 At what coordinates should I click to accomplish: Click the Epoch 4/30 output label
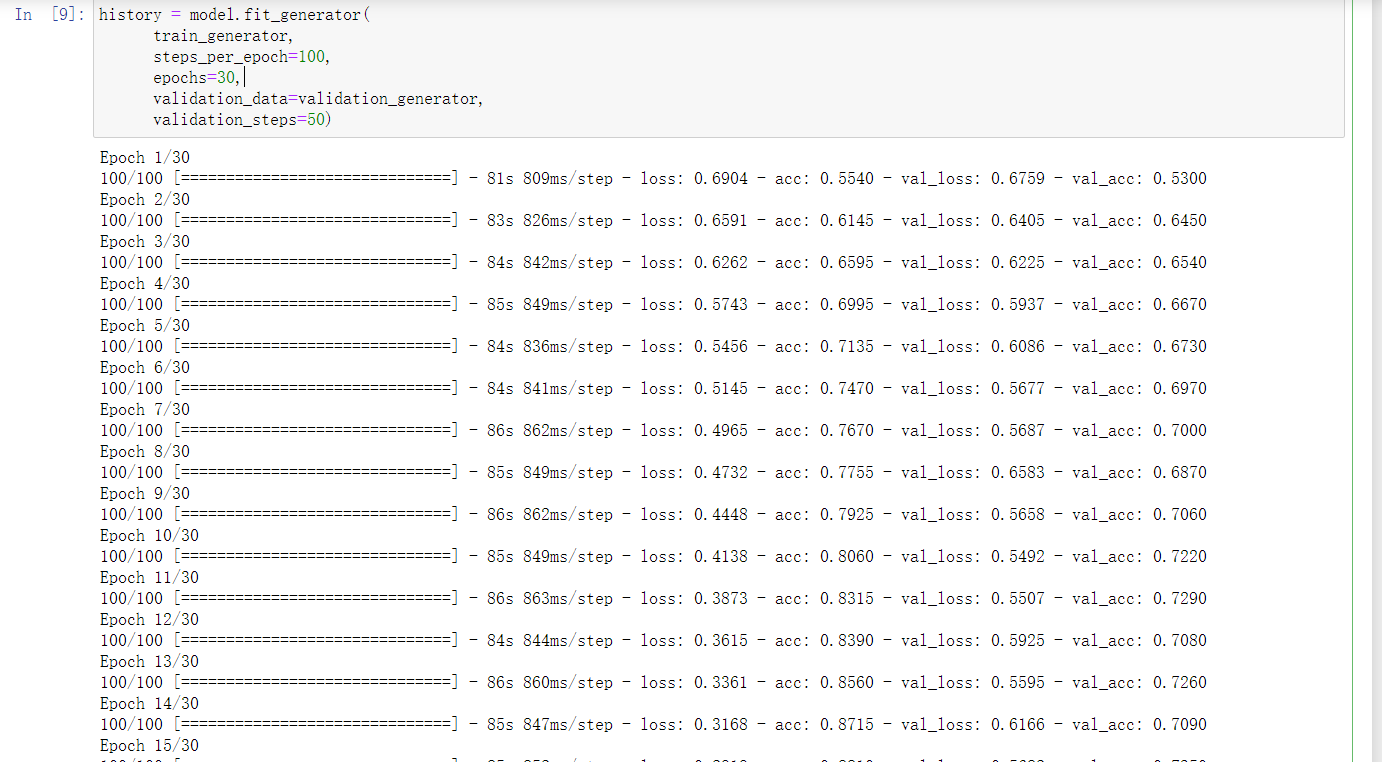tap(145, 284)
